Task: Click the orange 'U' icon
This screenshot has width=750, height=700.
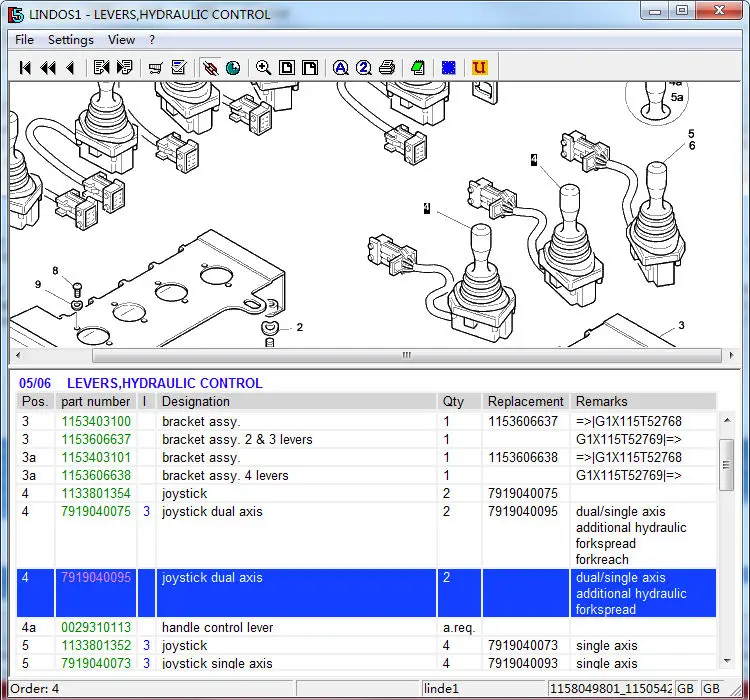Action: (479, 67)
